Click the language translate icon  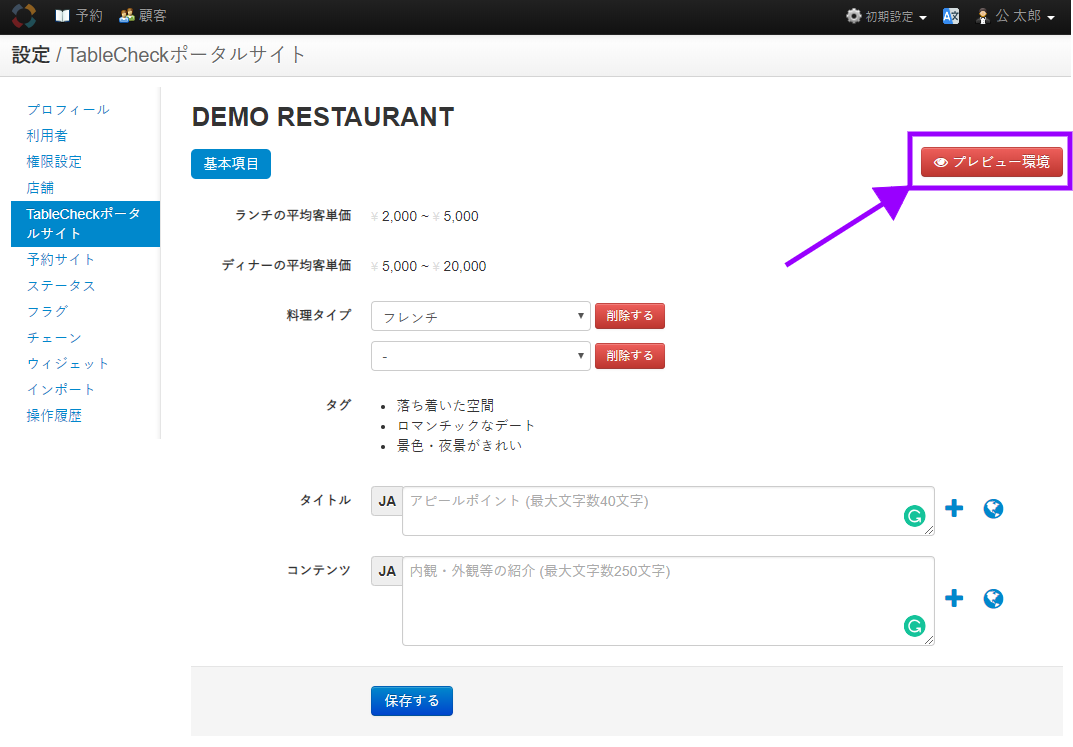(951, 16)
